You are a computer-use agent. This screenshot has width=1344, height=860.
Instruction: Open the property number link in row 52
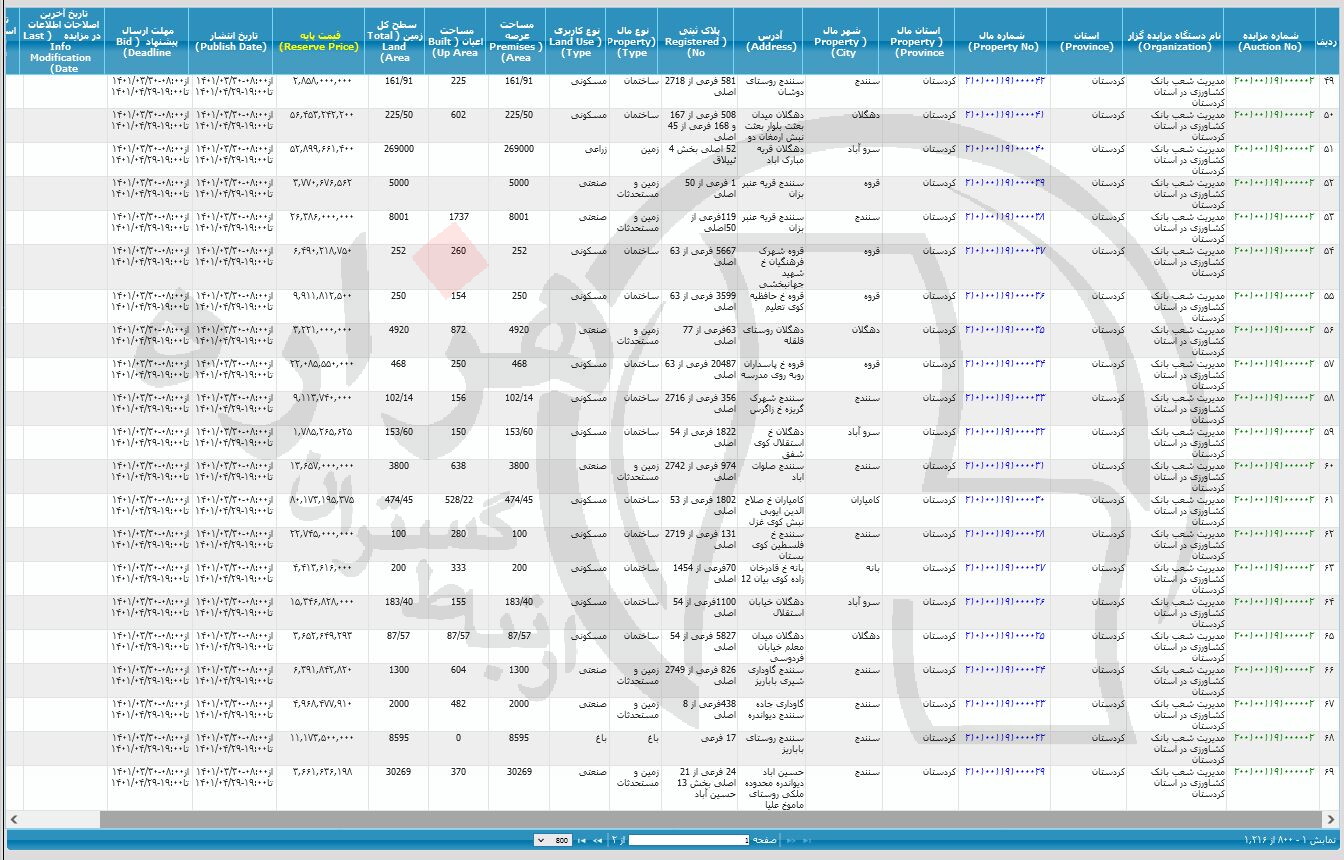click(x=1005, y=182)
